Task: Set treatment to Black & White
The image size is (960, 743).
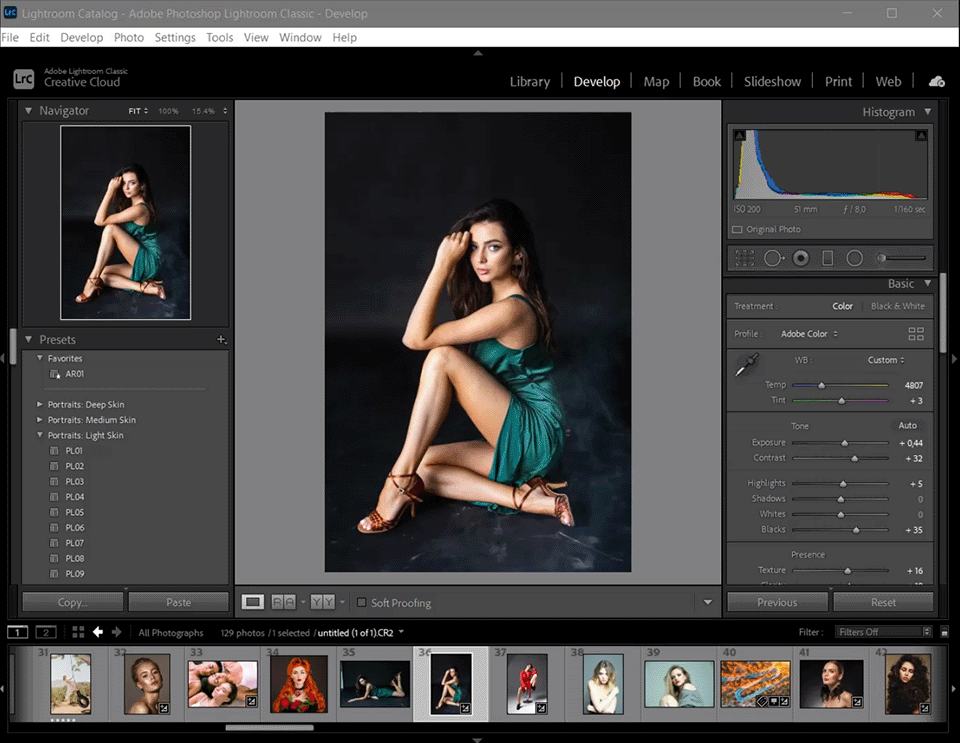Action: point(898,306)
